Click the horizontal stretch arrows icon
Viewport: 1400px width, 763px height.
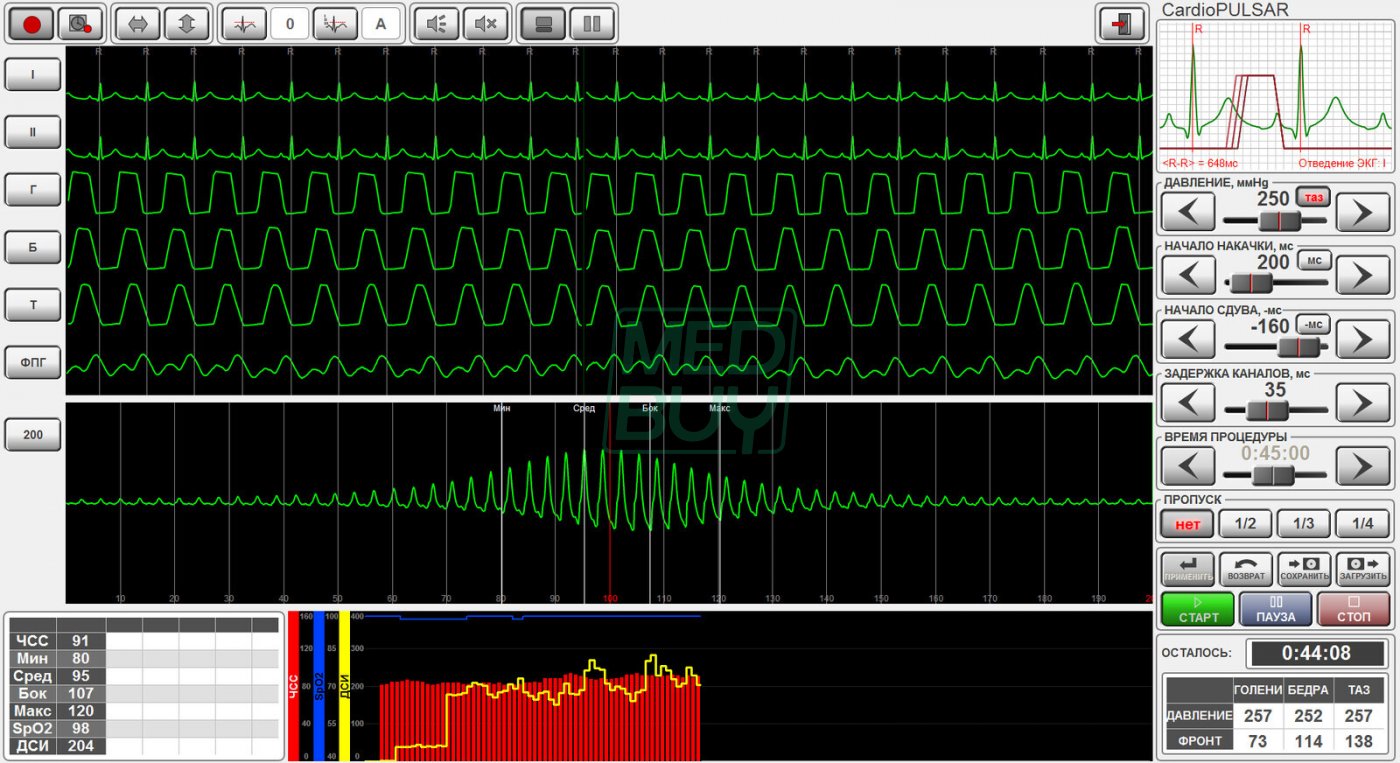[x=137, y=23]
